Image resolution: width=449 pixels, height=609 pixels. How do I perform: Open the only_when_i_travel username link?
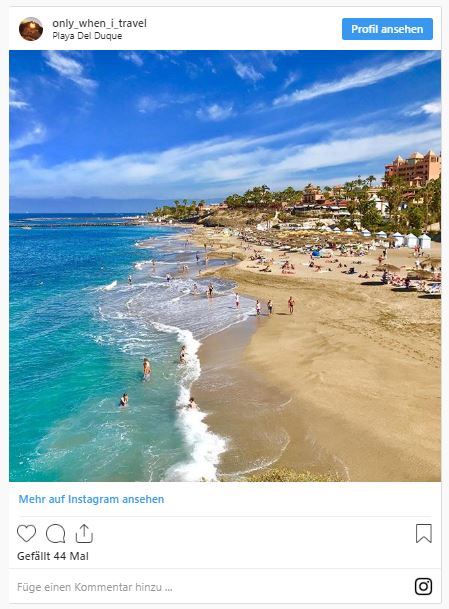[99, 23]
